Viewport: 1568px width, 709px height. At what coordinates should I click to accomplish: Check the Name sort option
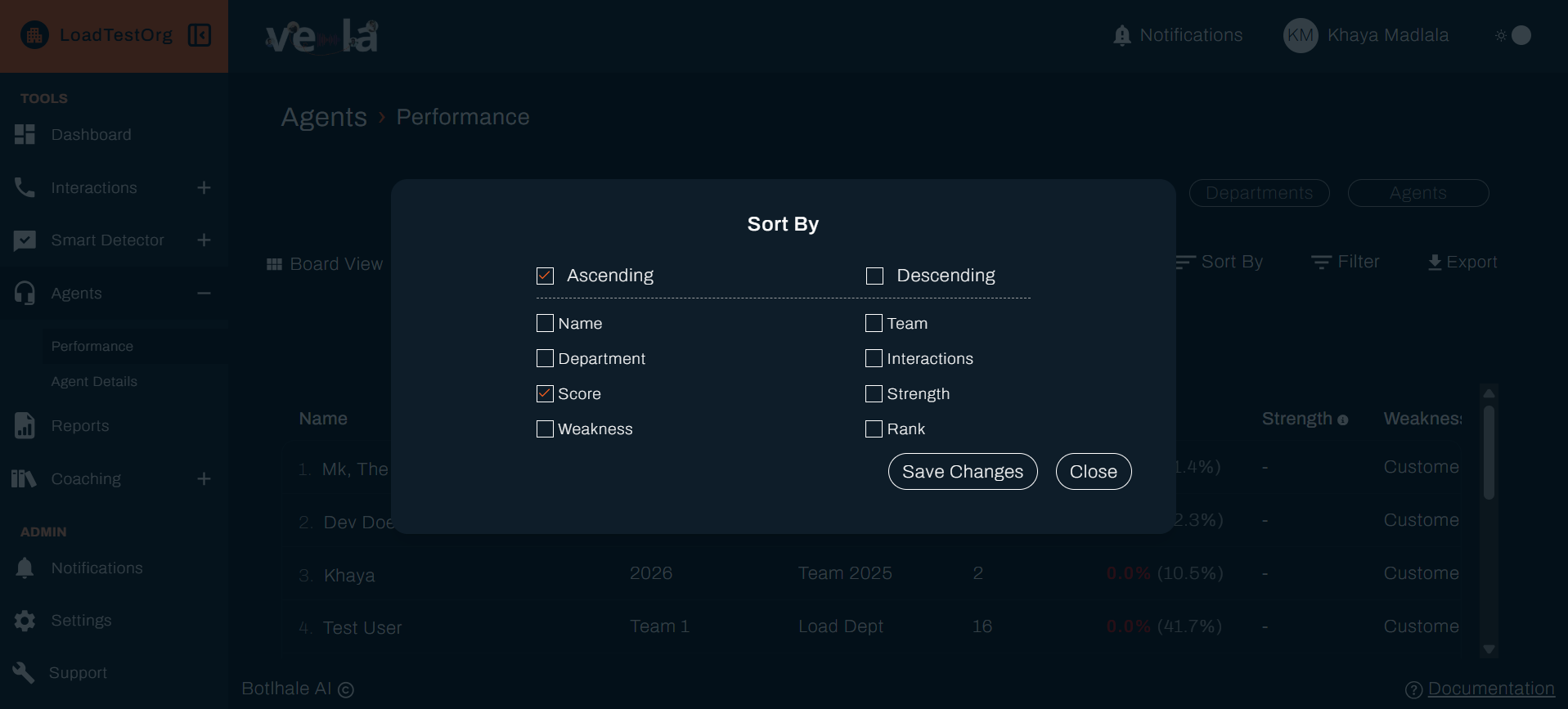pos(545,323)
